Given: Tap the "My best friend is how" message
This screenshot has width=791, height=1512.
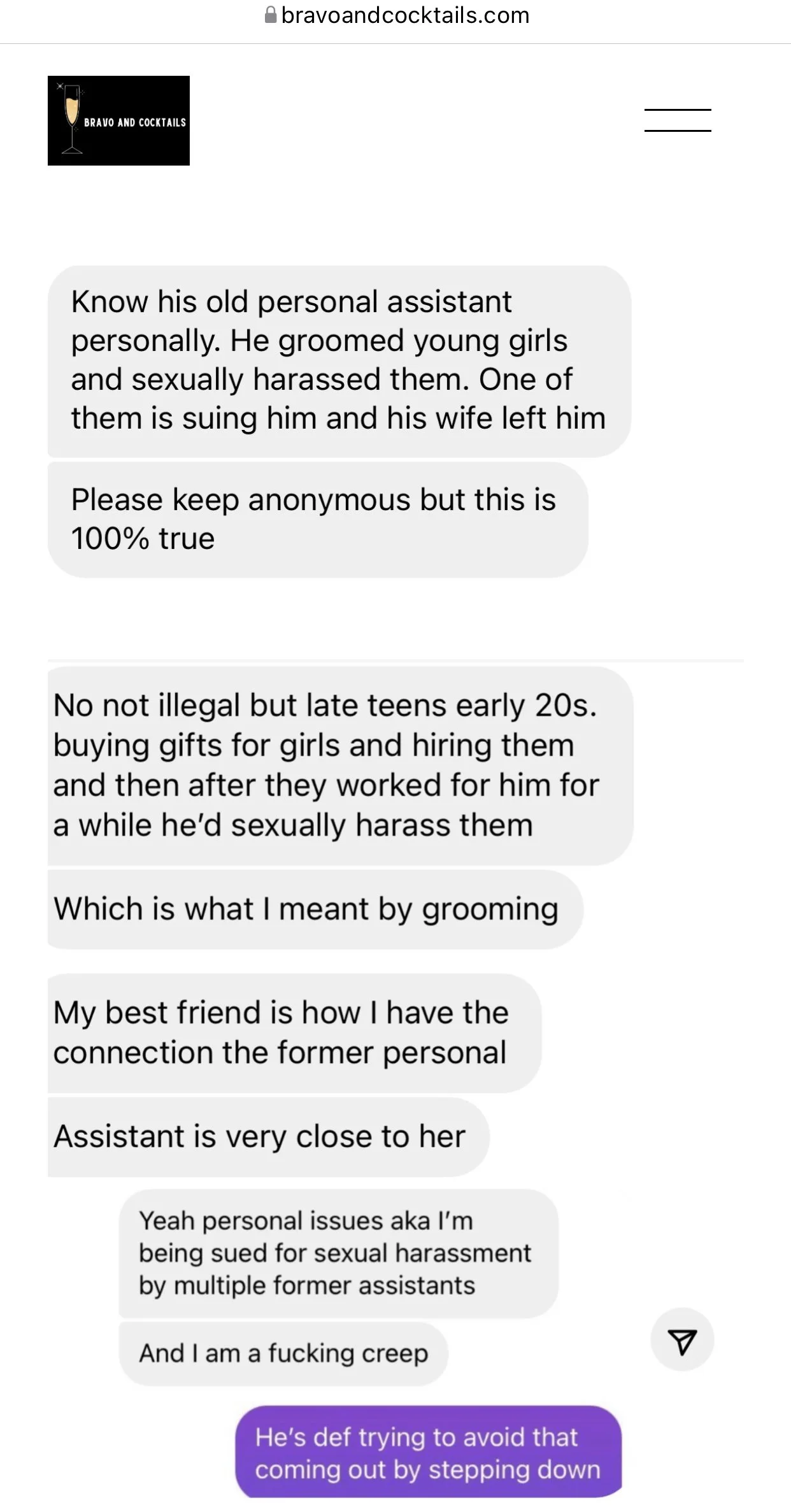Looking at the screenshot, I should [294, 1032].
